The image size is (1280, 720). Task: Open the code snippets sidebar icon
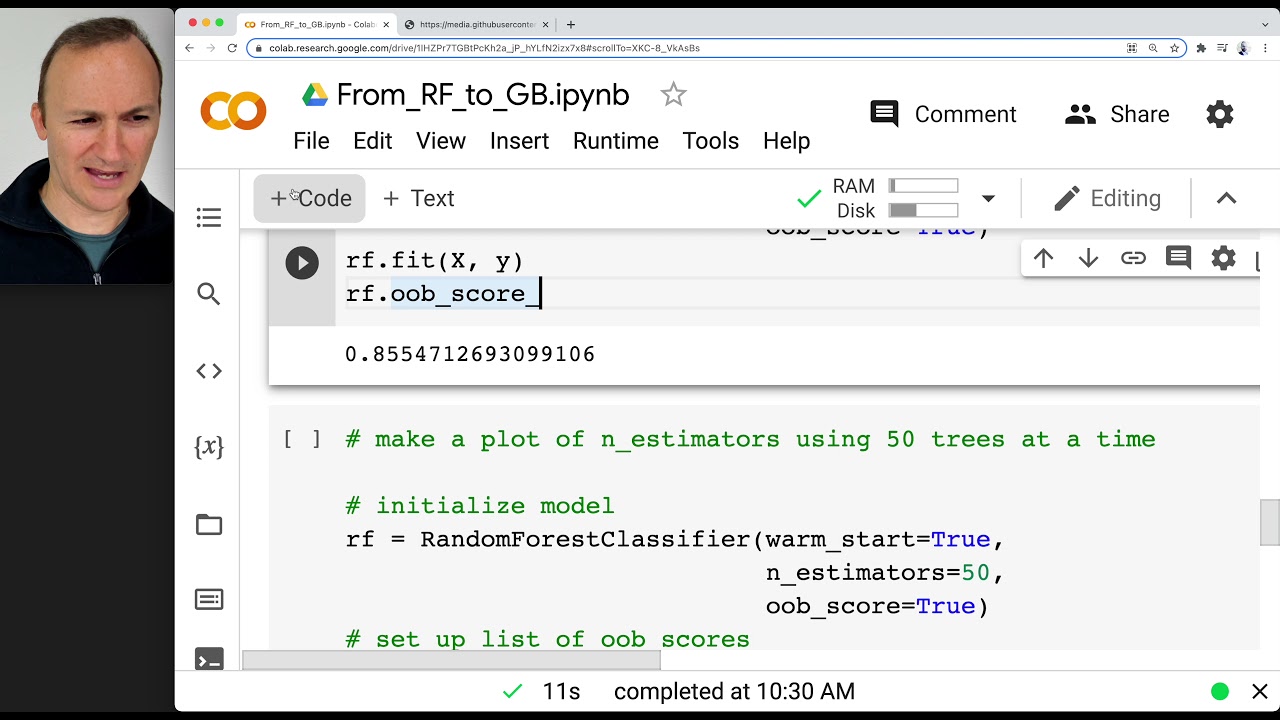tap(209, 371)
